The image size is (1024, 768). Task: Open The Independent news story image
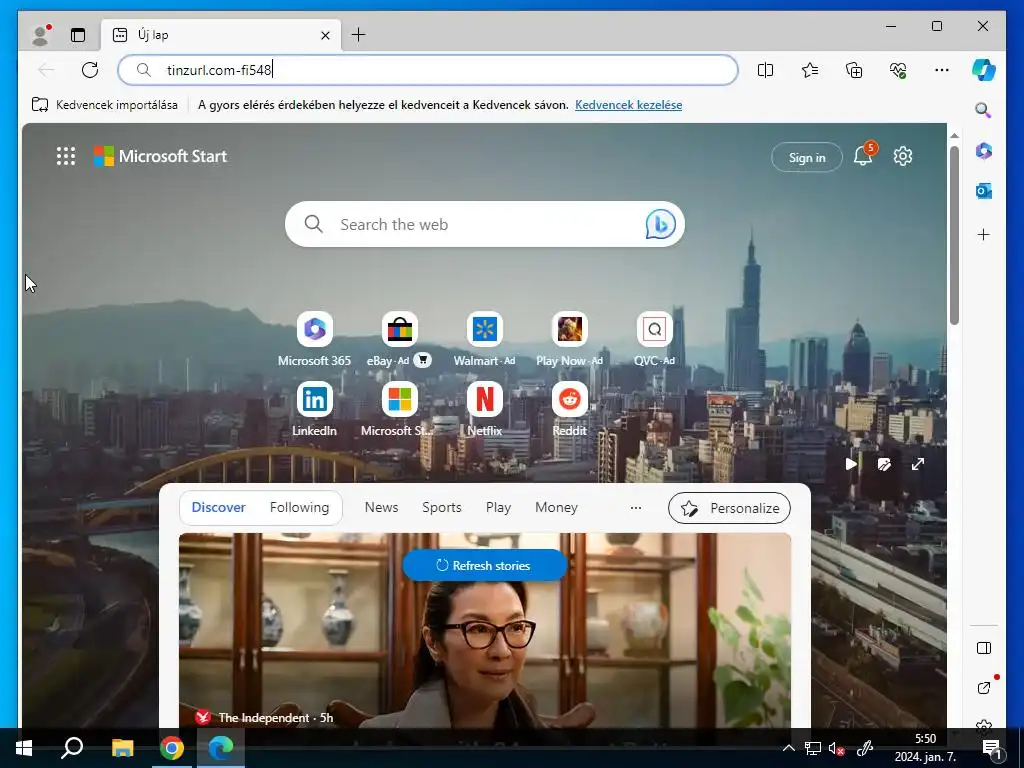485,630
